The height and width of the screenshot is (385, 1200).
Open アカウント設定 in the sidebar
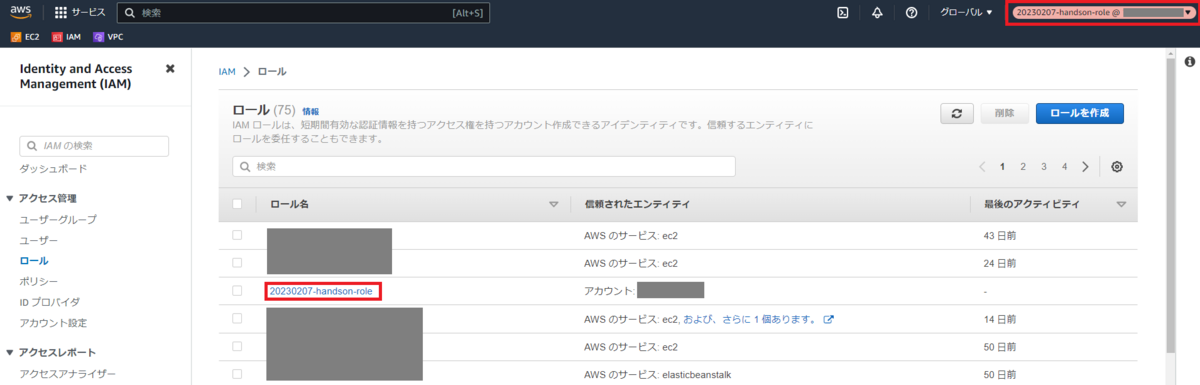pyautogui.click(x=53, y=323)
